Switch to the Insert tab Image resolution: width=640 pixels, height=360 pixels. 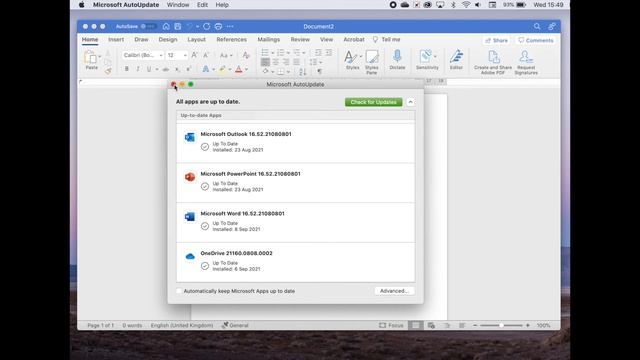116,40
